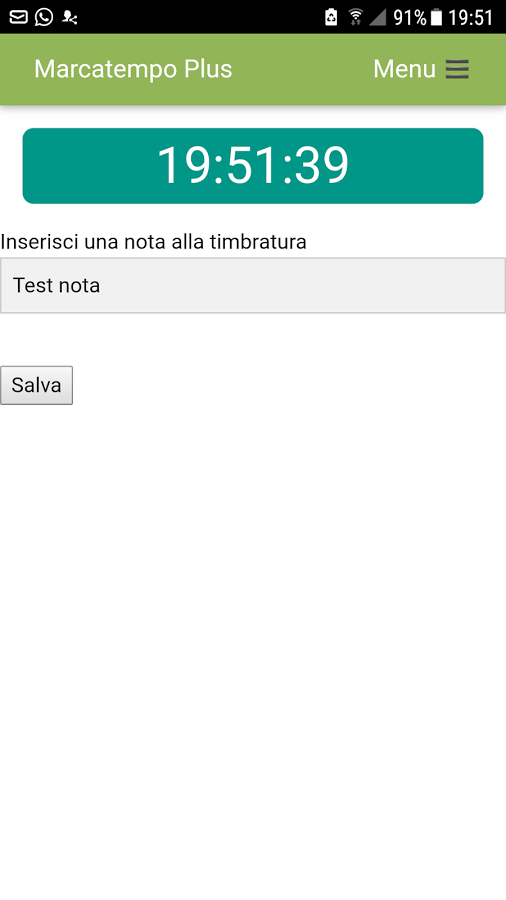Tap the 19:51:39 clock display
Viewport: 506px width, 900px height.
click(253, 166)
